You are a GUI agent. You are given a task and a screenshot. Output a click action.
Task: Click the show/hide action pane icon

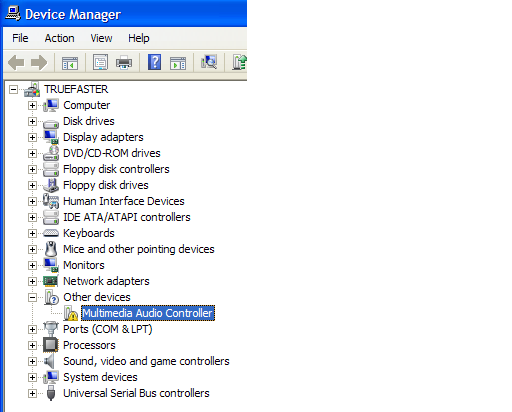(178, 63)
